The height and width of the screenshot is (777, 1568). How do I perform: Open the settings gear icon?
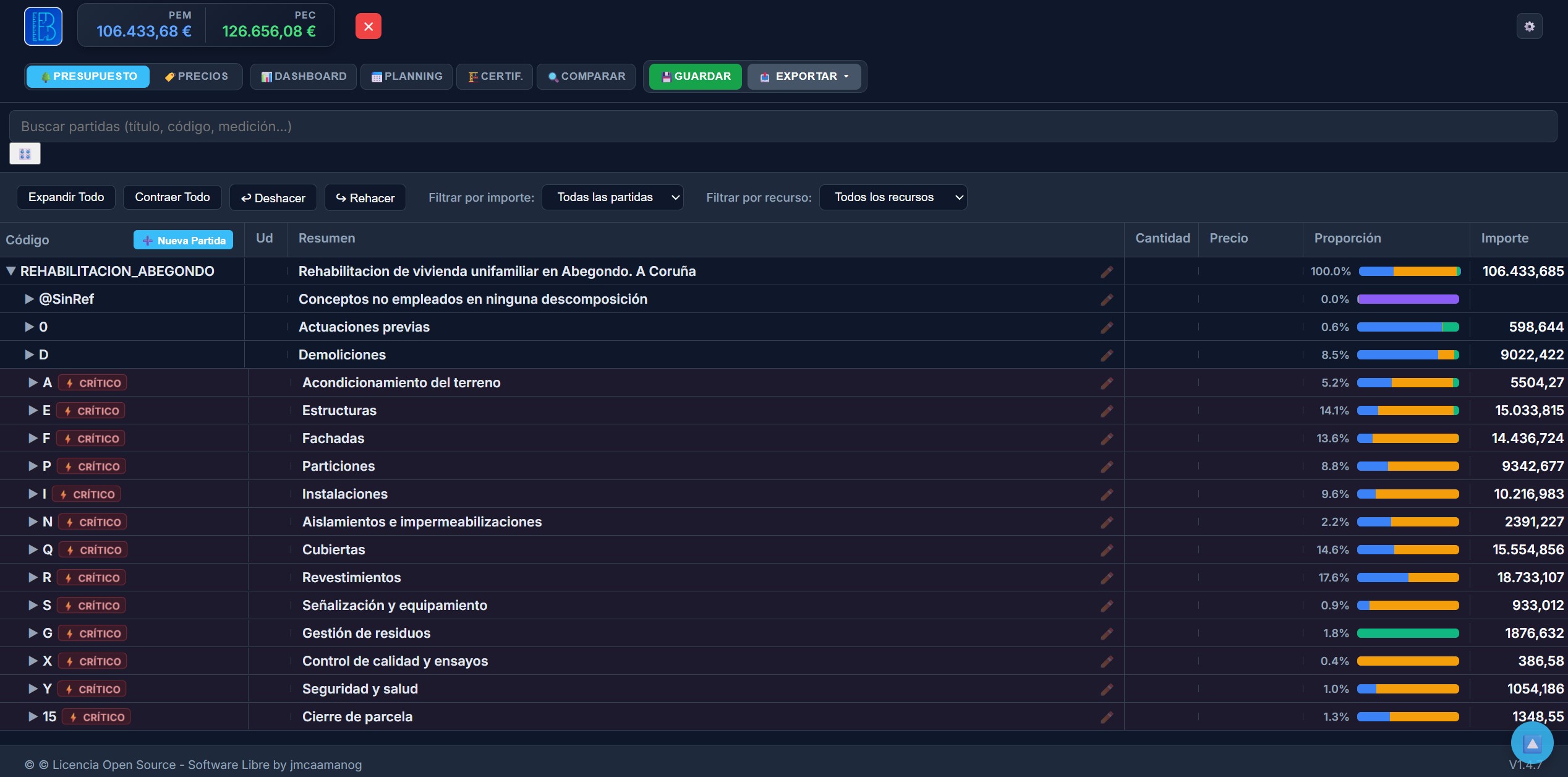[x=1529, y=27]
